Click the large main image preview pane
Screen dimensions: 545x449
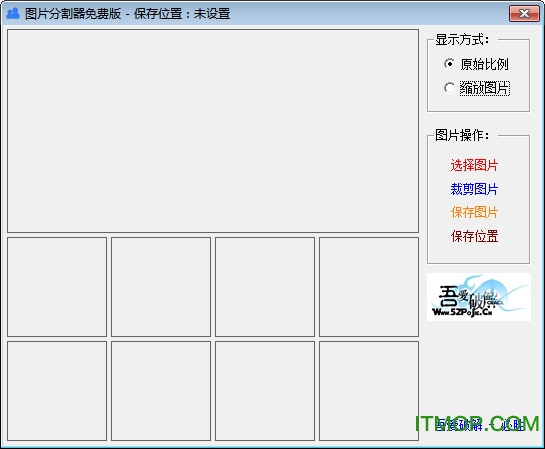point(213,131)
